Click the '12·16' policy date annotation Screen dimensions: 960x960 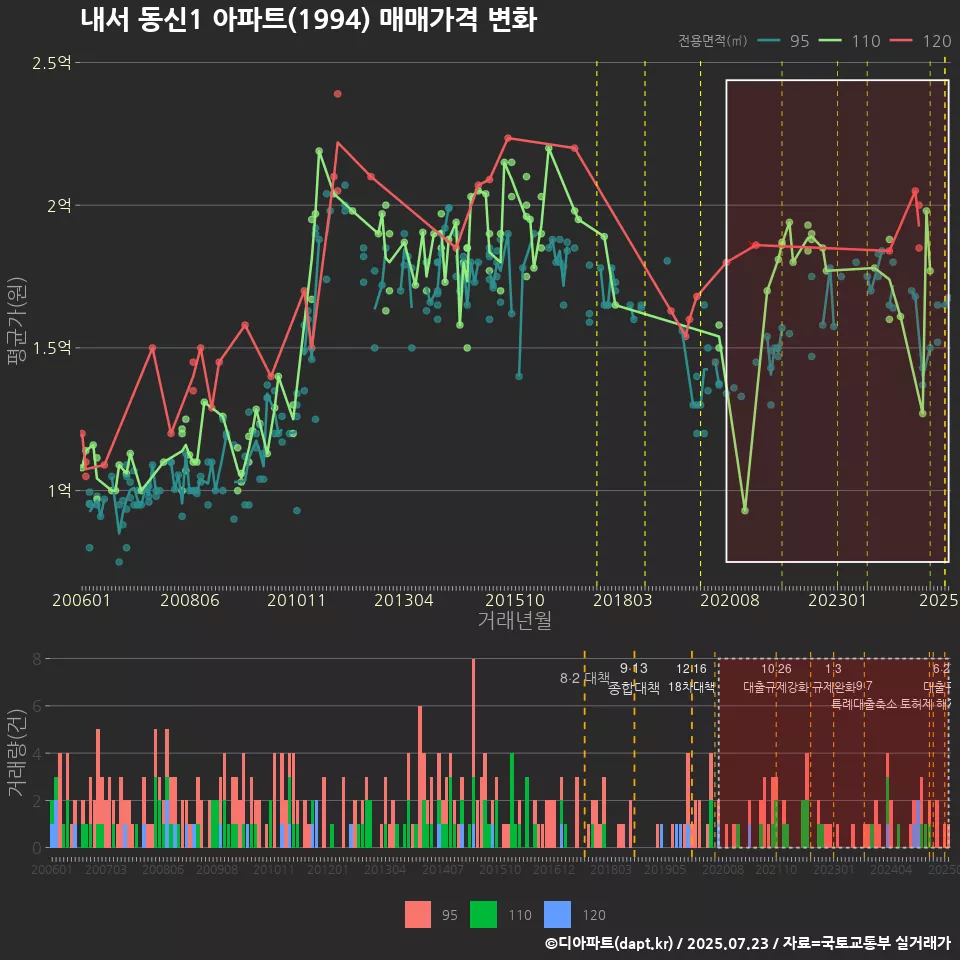(x=691, y=669)
